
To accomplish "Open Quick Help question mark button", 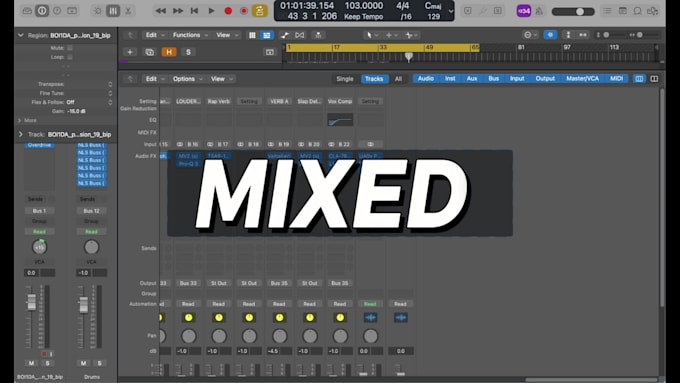I will pyautogui.click(x=57, y=11).
